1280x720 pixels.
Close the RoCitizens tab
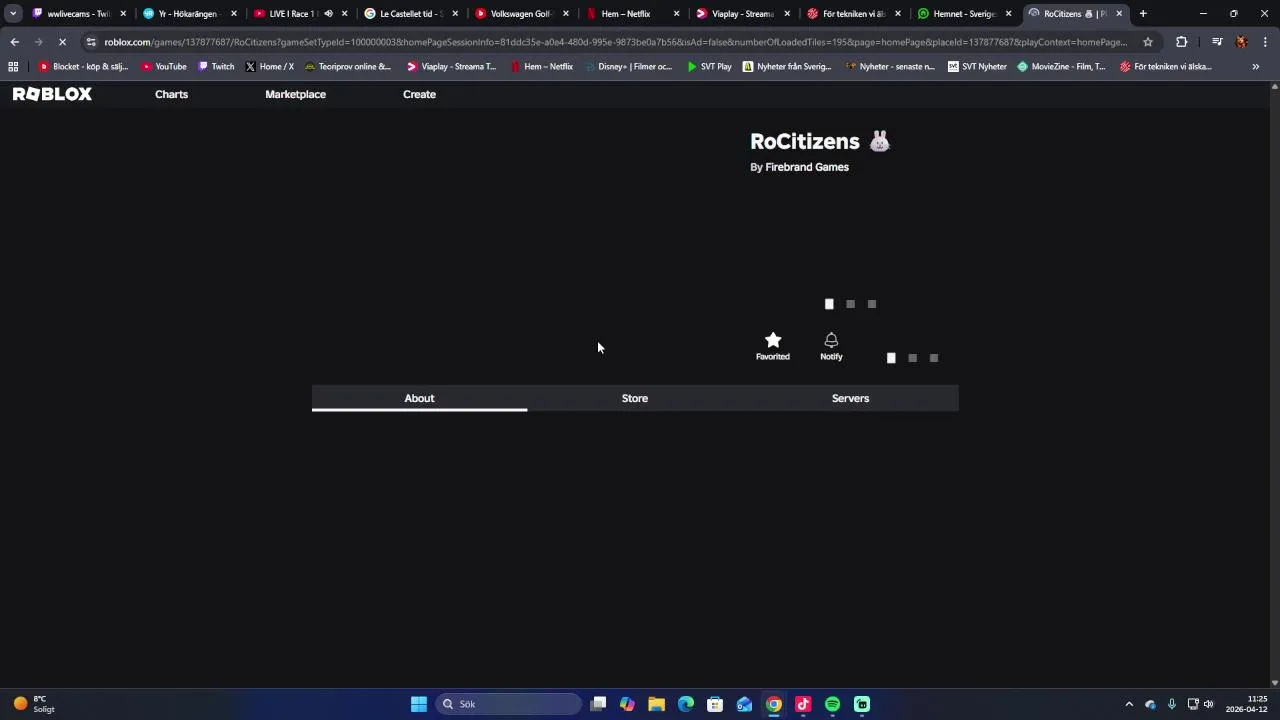click(x=1119, y=14)
